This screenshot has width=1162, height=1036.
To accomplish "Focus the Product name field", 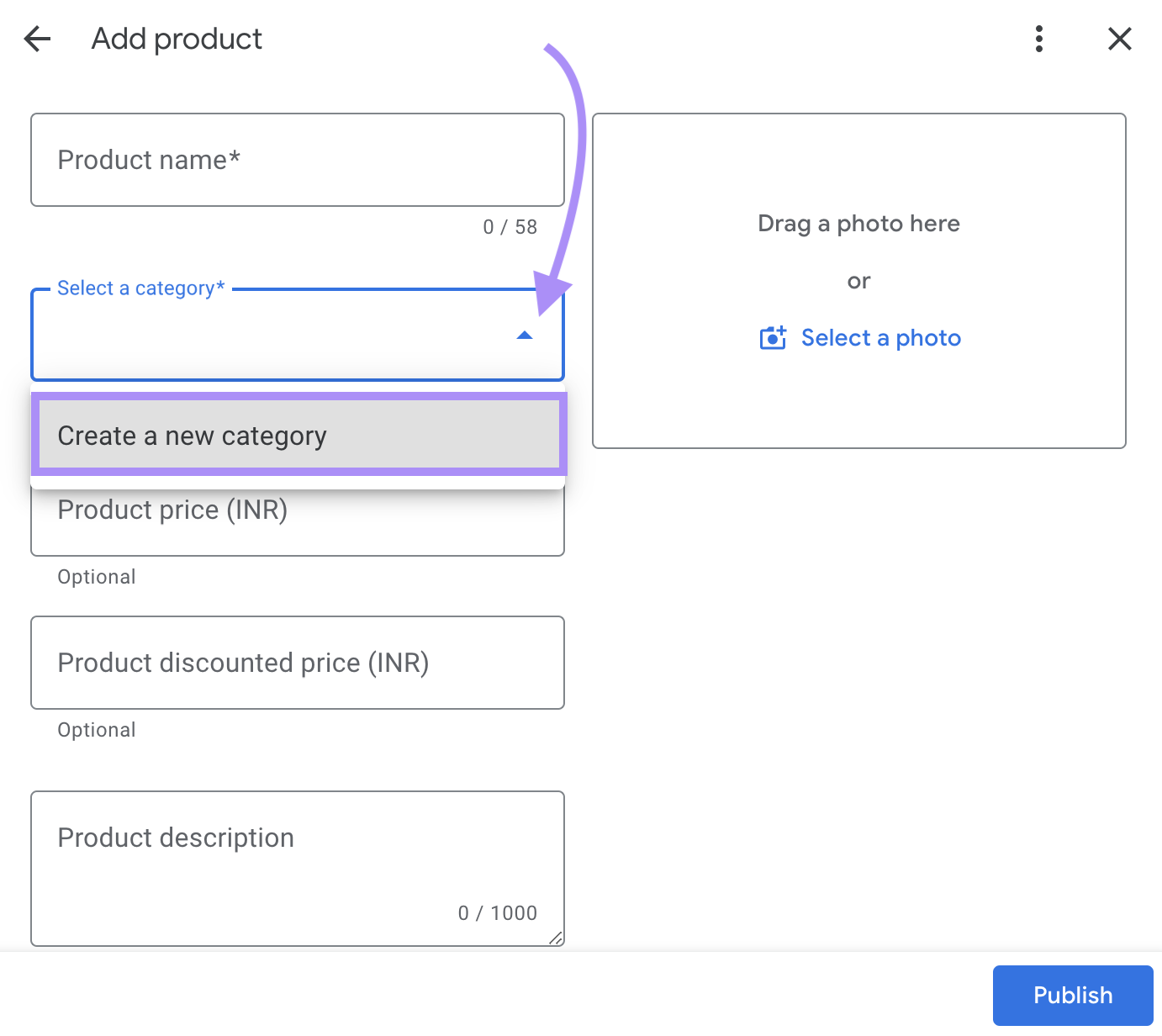I will [298, 160].
